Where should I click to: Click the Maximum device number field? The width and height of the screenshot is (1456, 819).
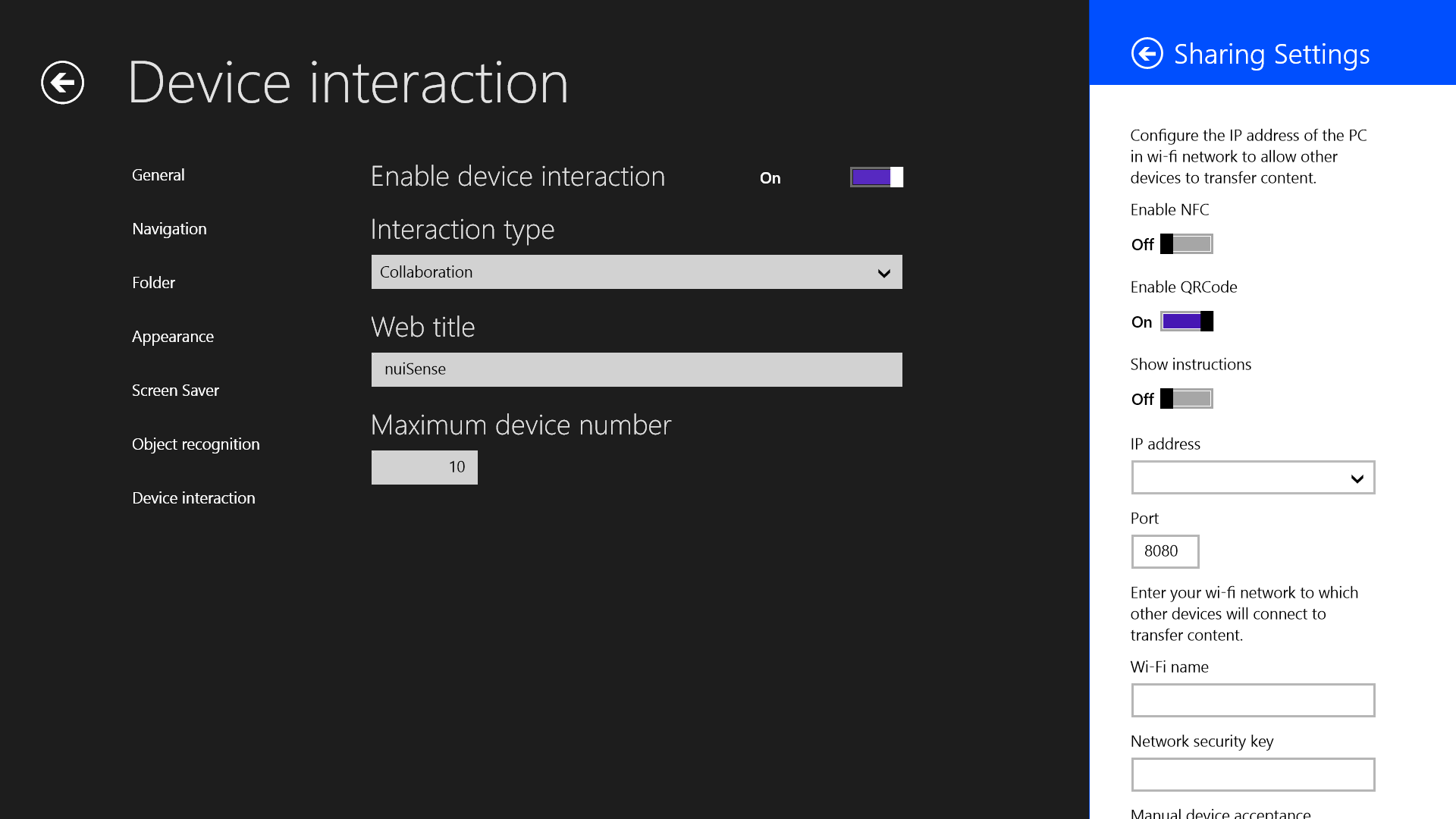424,467
